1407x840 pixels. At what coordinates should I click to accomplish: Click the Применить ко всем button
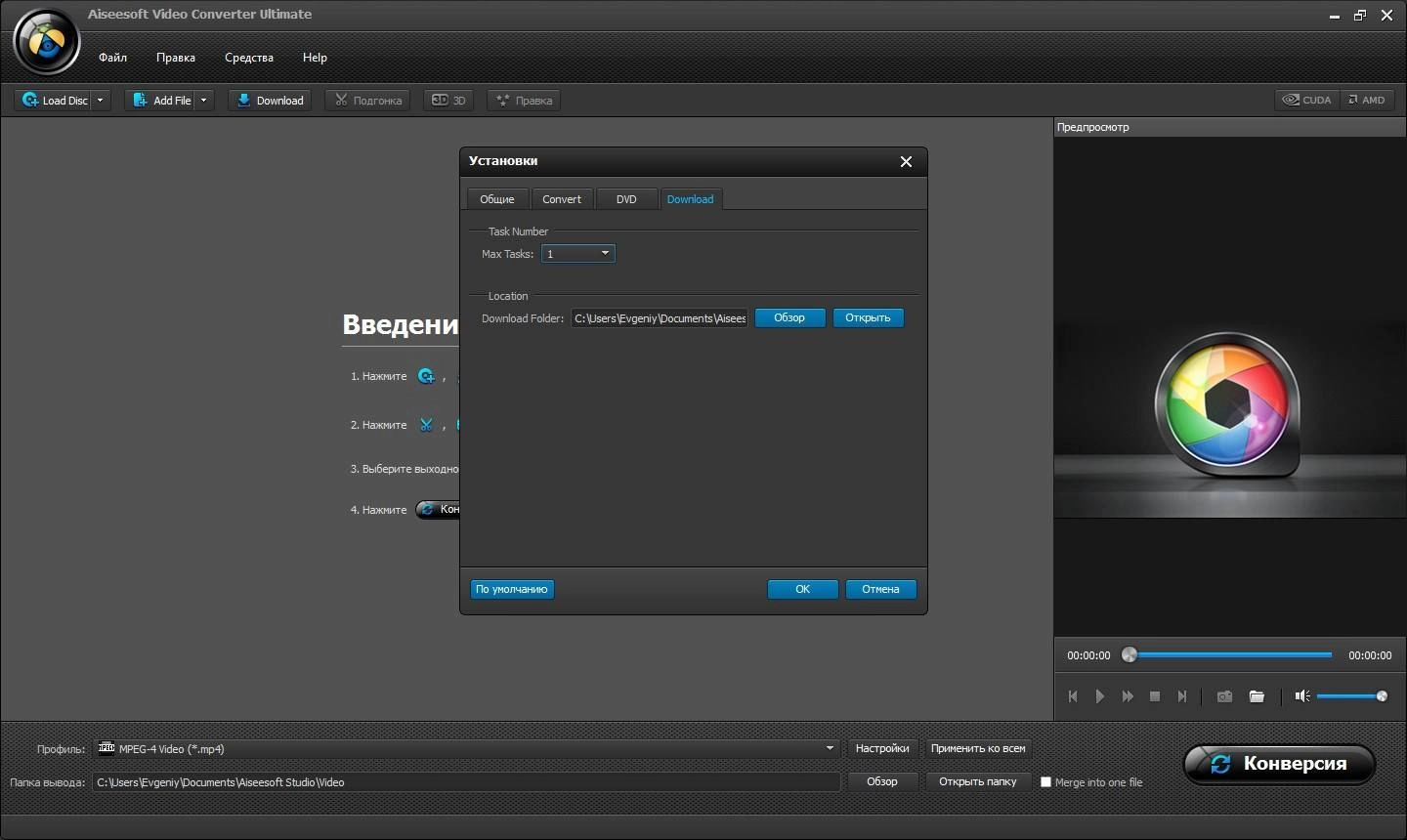coord(978,749)
